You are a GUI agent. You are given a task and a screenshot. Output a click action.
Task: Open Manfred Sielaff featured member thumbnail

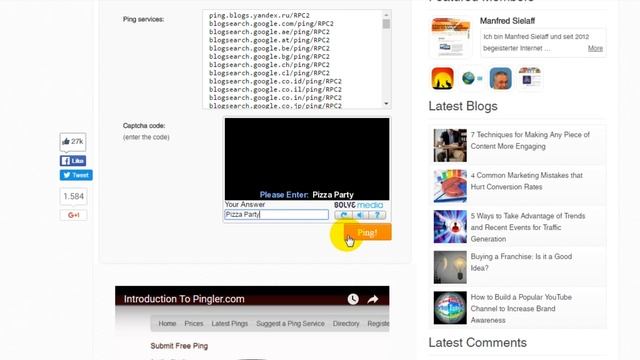point(451,37)
